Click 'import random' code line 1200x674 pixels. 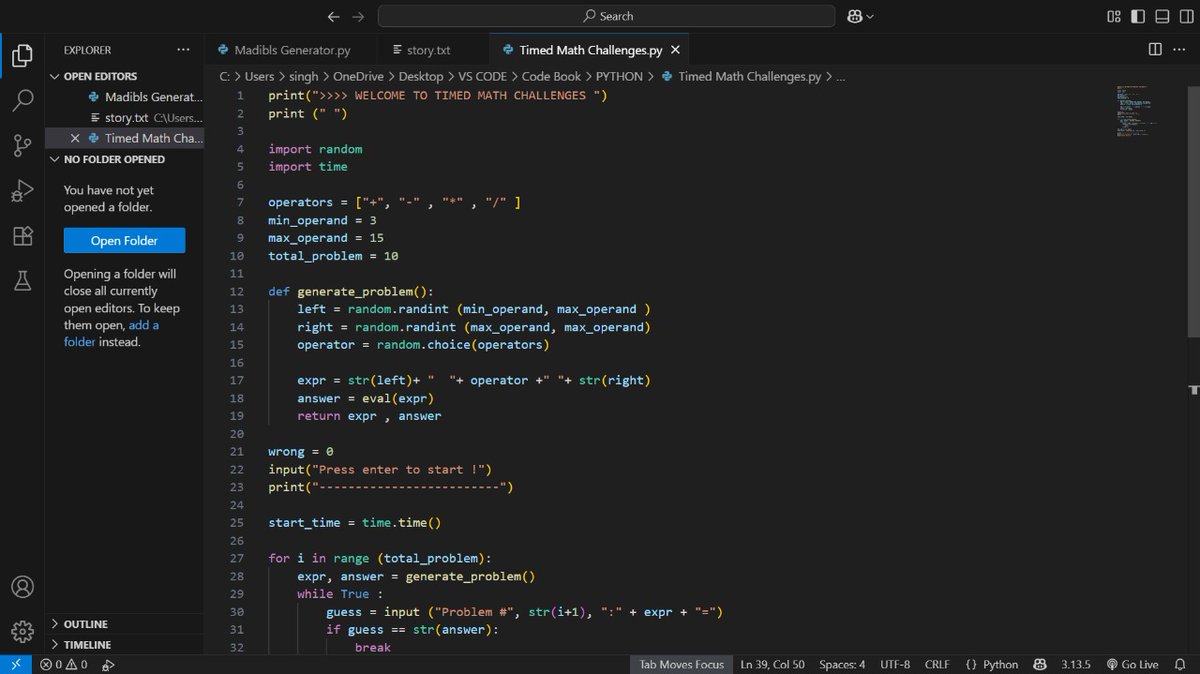point(315,149)
